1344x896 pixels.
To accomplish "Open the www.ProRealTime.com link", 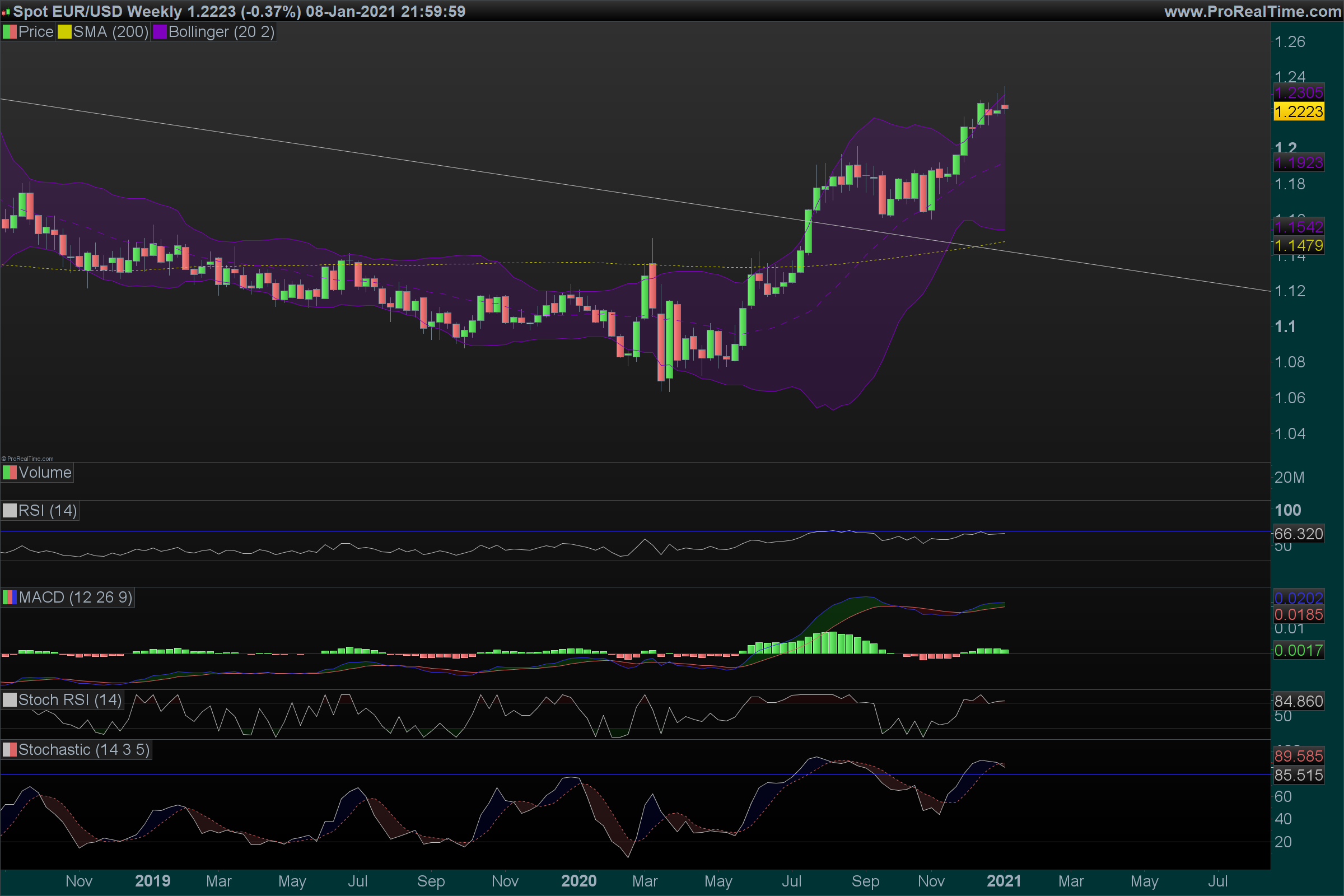I will [1252, 11].
